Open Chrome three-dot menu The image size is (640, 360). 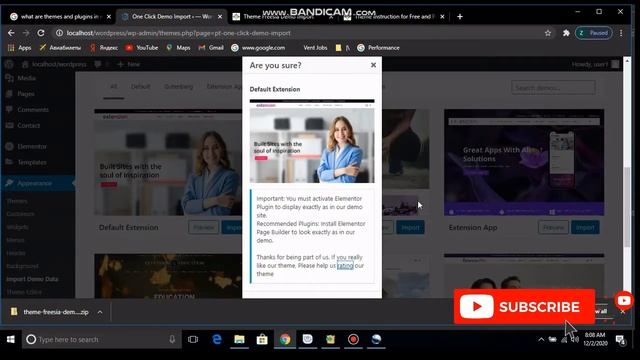pyautogui.click(x=621, y=33)
